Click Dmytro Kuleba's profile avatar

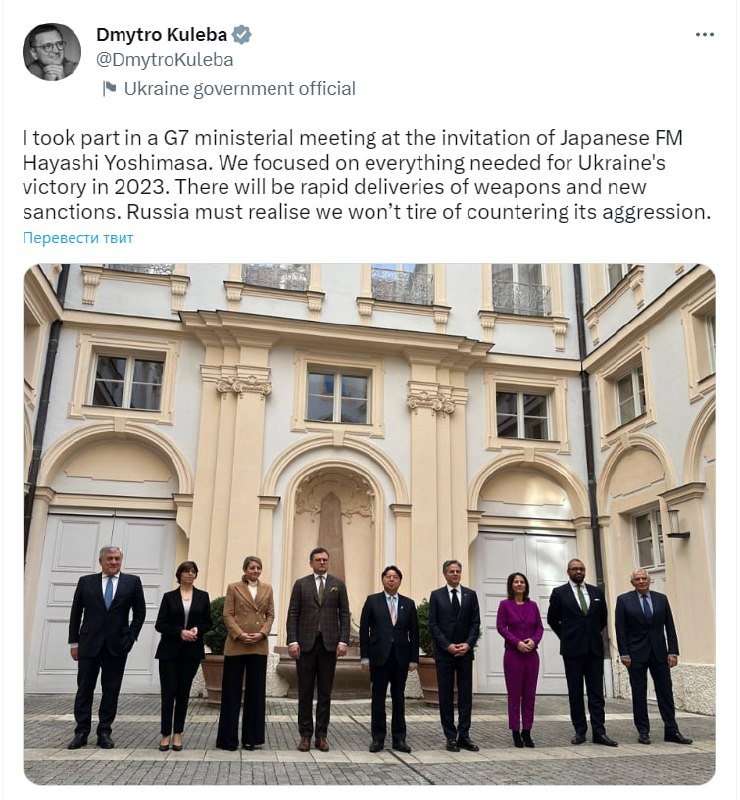[x=52, y=52]
